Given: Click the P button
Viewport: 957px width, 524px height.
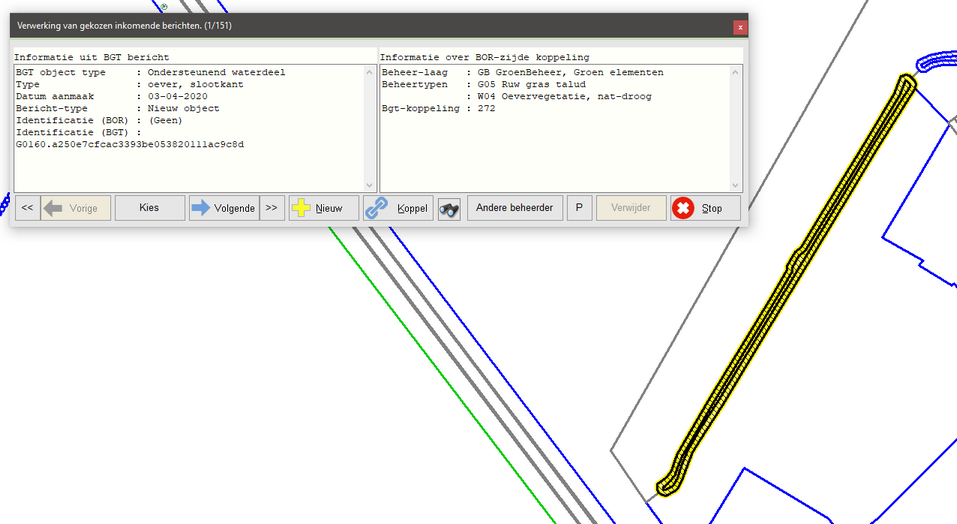Looking at the screenshot, I should point(579,208).
